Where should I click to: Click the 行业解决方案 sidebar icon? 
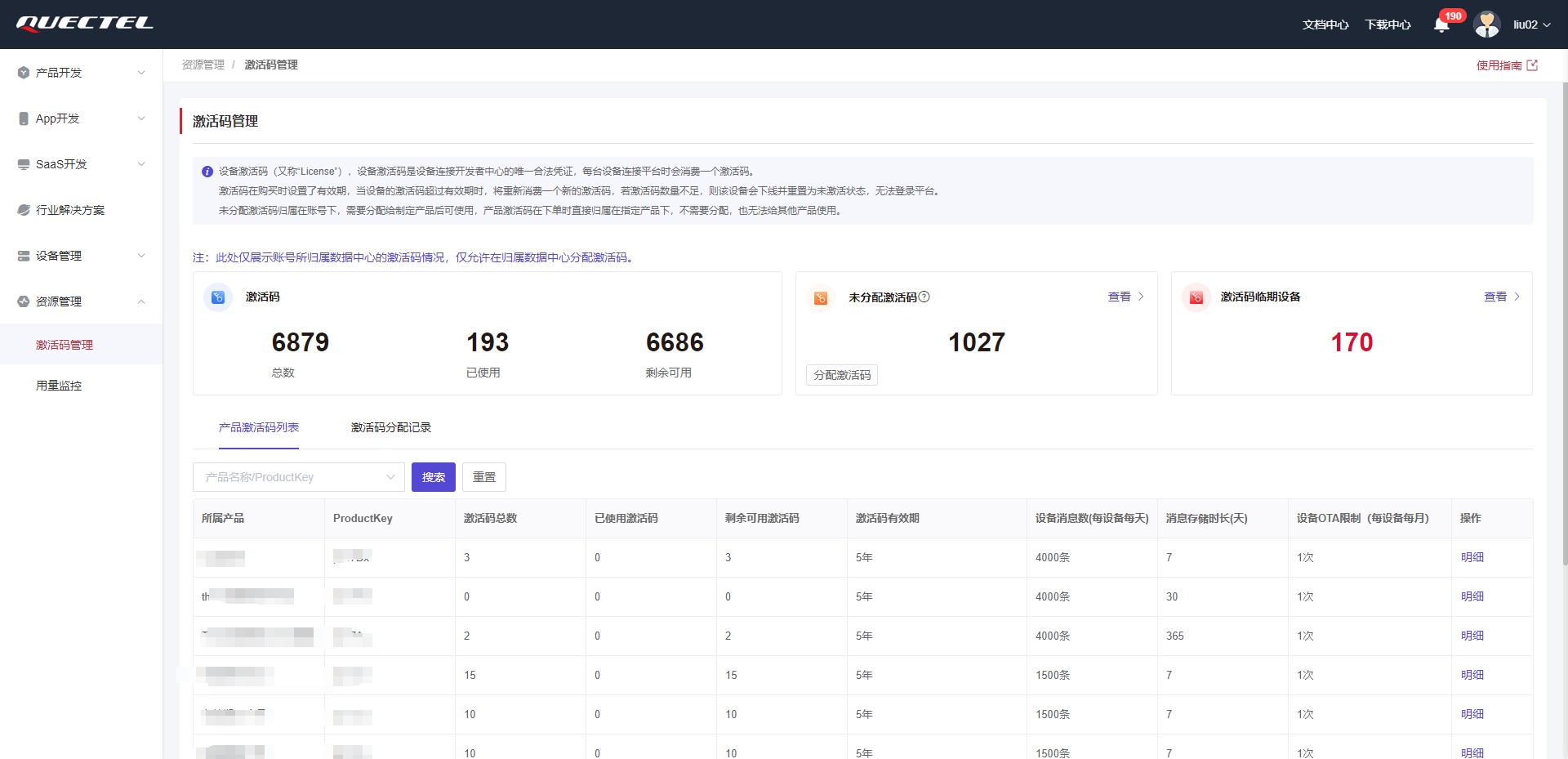point(24,210)
